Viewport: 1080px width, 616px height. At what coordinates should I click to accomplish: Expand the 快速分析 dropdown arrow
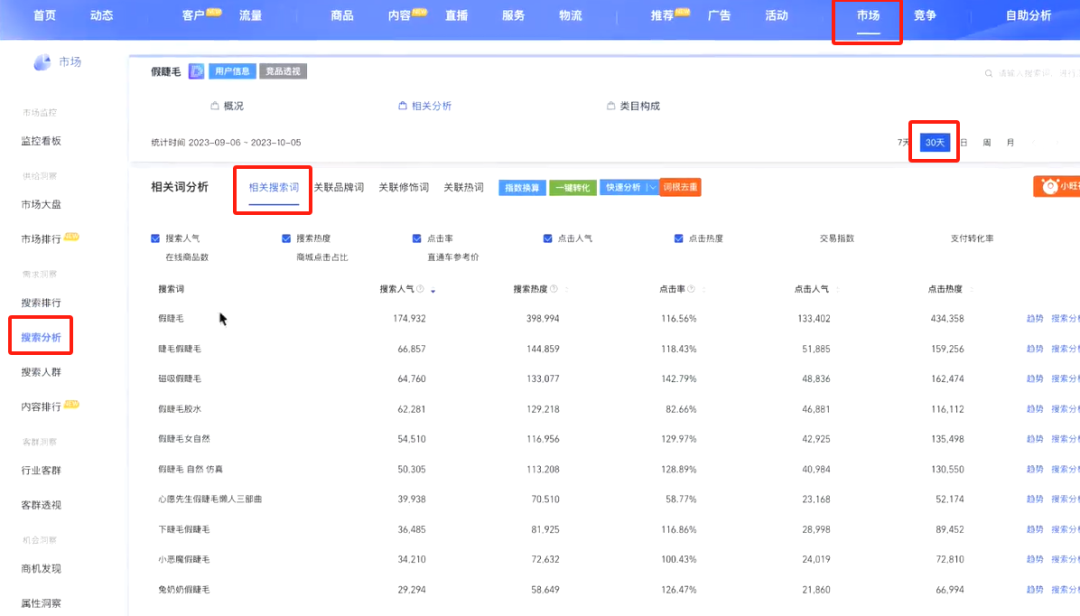click(x=652, y=187)
